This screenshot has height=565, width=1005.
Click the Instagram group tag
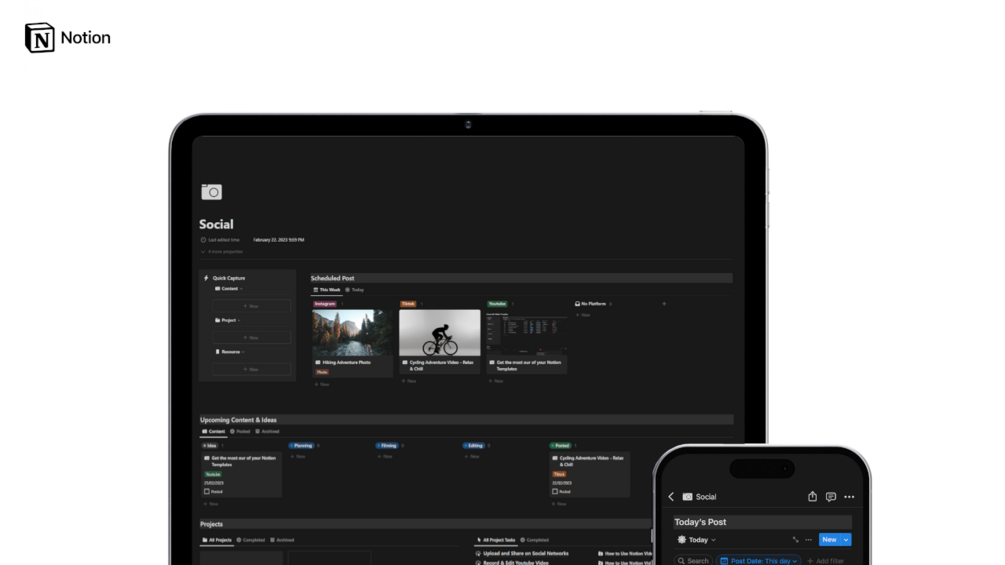(x=325, y=304)
